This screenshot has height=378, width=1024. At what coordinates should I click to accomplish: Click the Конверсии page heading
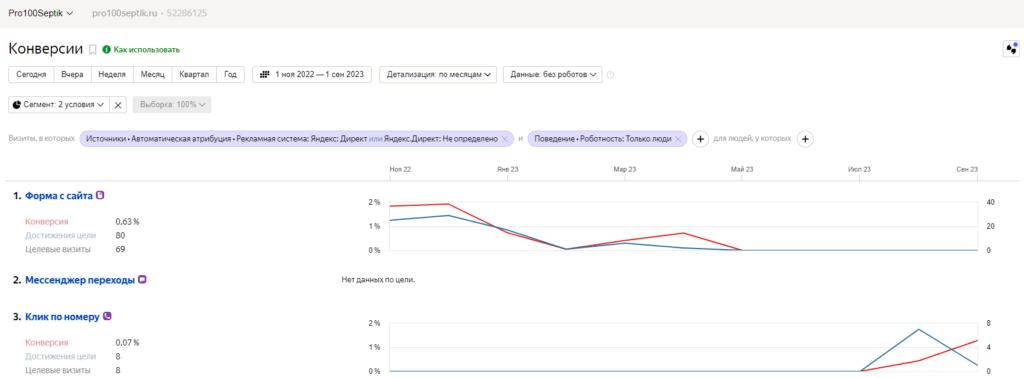click(46, 50)
